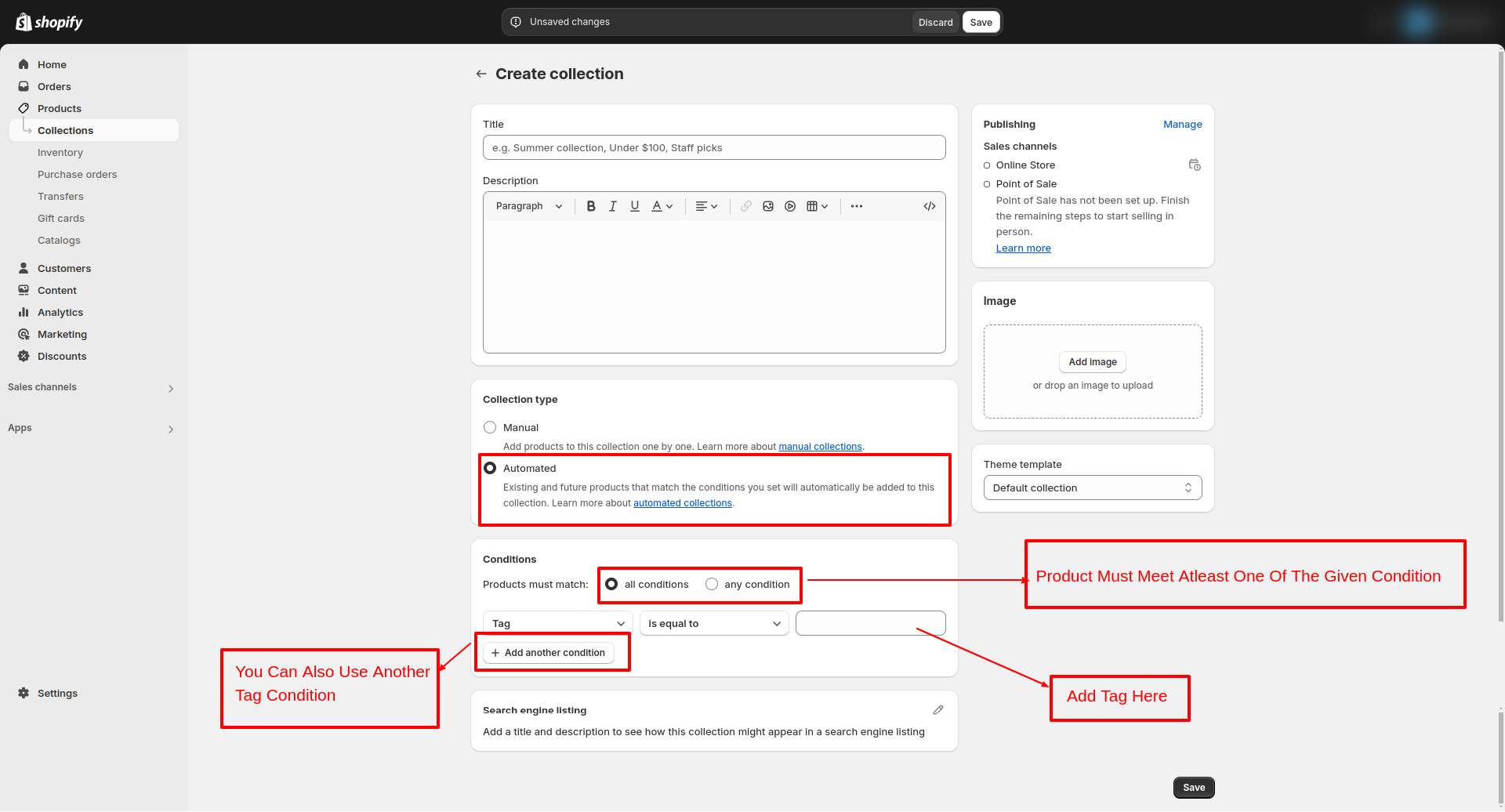Click the insert link icon
The width and height of the screenshot is (1505, 812).
pos(746,206)
